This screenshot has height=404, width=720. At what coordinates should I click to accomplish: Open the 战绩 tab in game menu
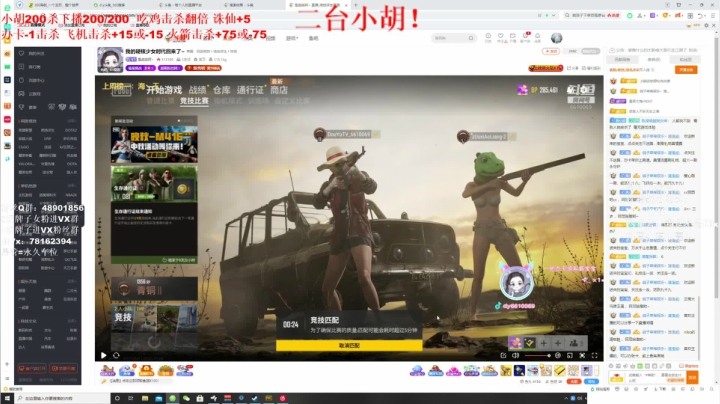(197, 90)
